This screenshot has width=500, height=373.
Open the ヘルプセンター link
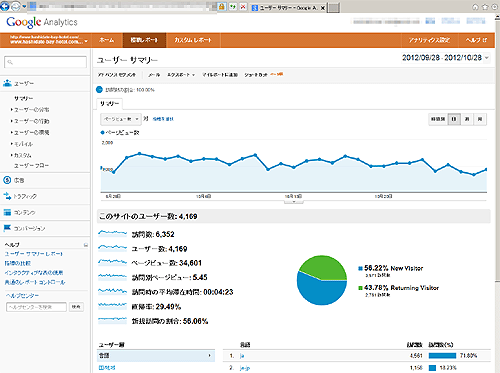(22, 296)
